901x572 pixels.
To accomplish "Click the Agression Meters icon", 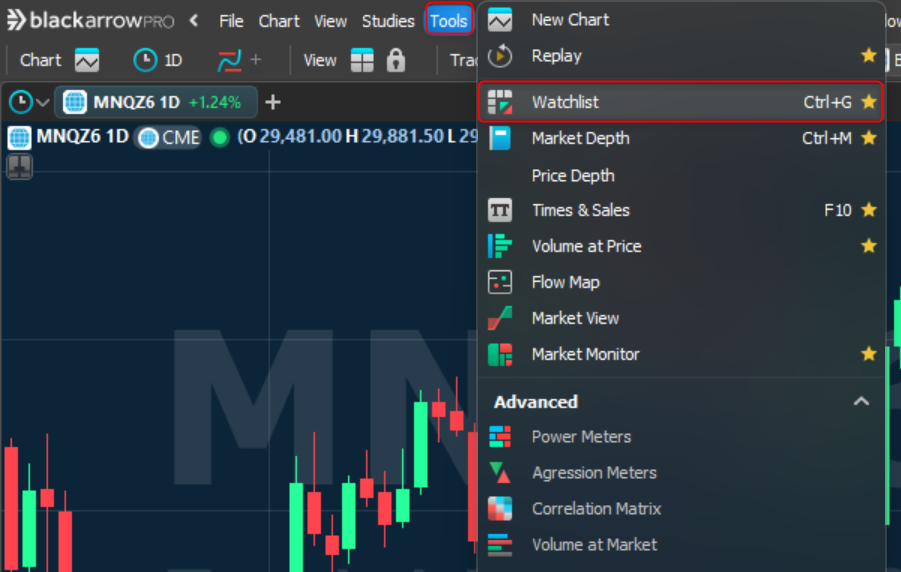I will (x=499, y=473).
